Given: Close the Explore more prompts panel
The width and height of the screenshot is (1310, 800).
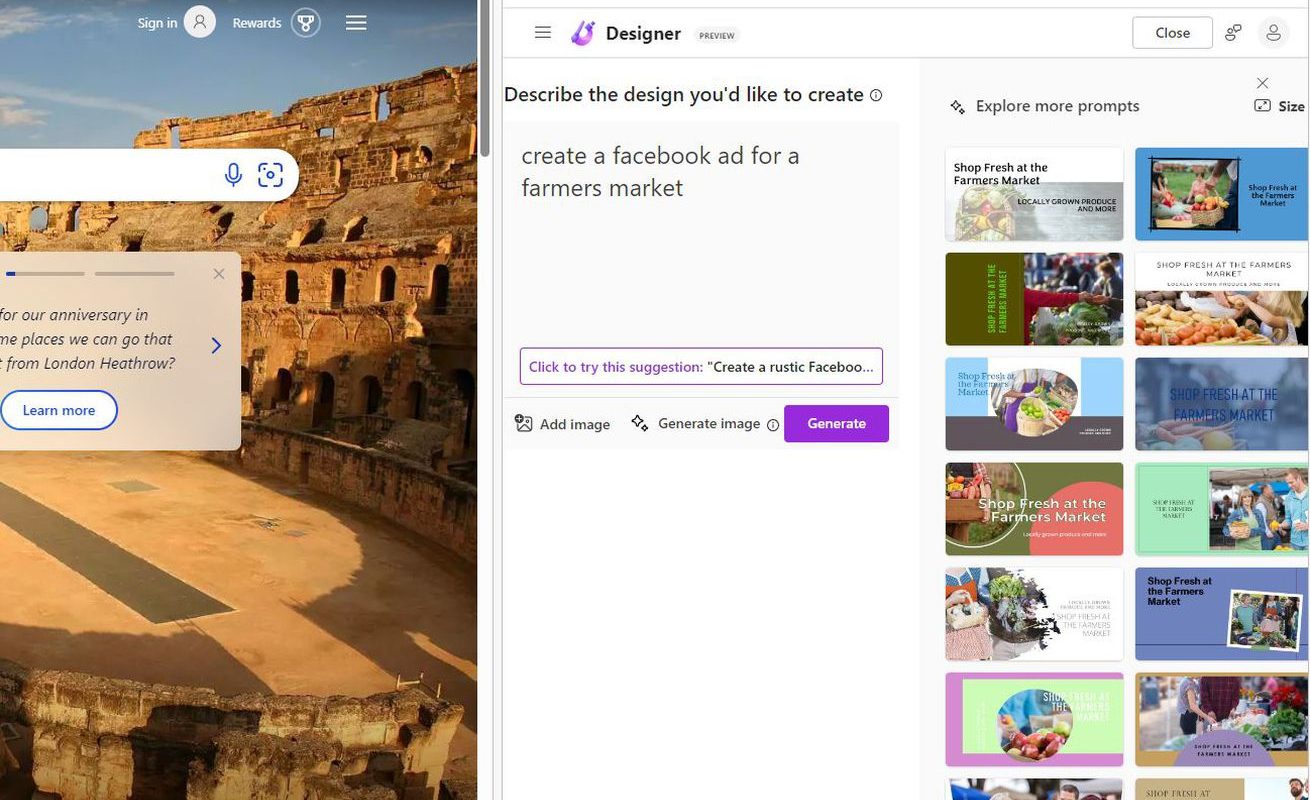Looking at the screenshot, I should pyautogui.click(x=1262, y=83).
